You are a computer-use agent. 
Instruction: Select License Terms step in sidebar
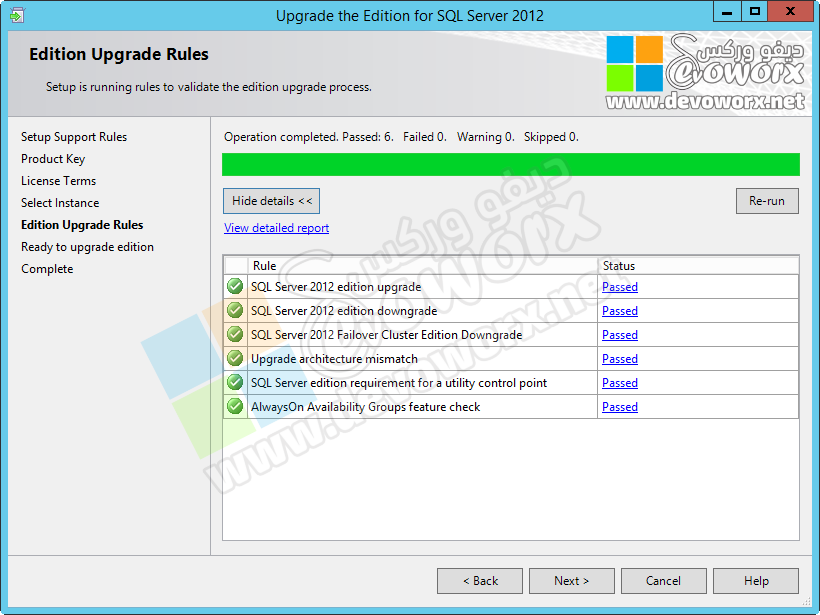tap(59, 181)
